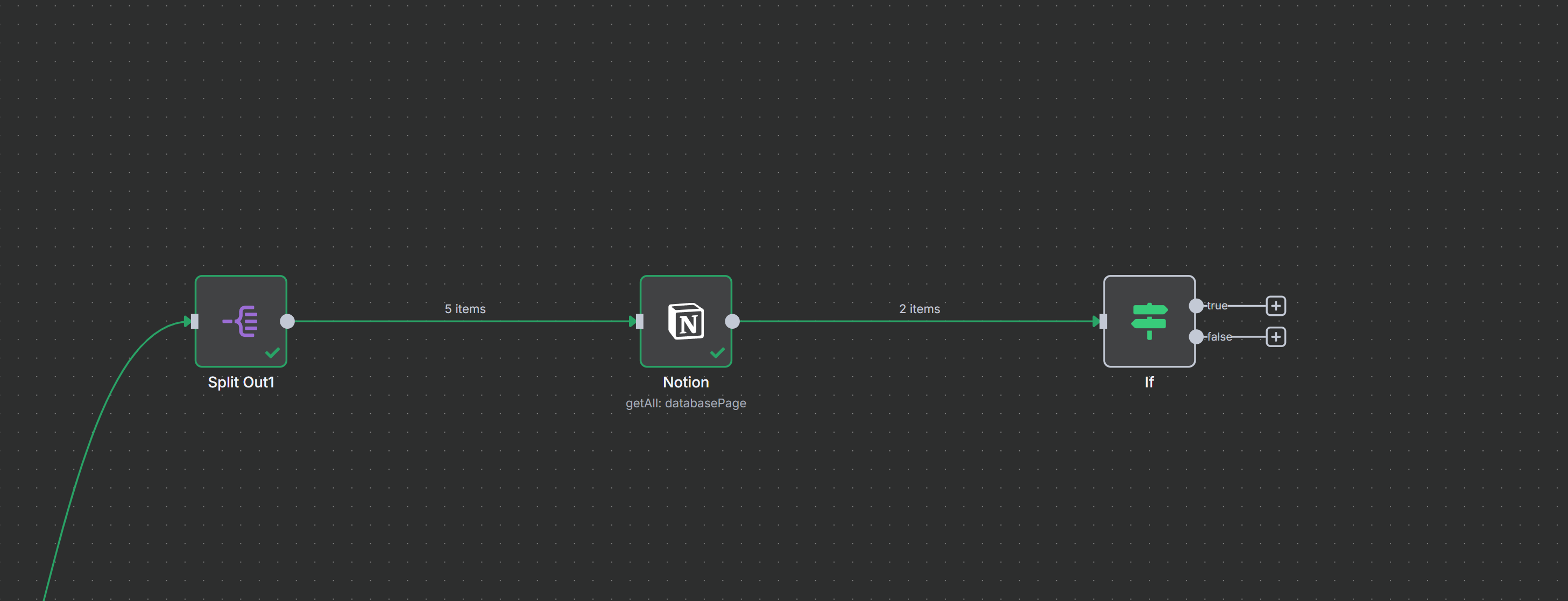
Task: Add a node to the true branch
Action: click(1276, 306)
